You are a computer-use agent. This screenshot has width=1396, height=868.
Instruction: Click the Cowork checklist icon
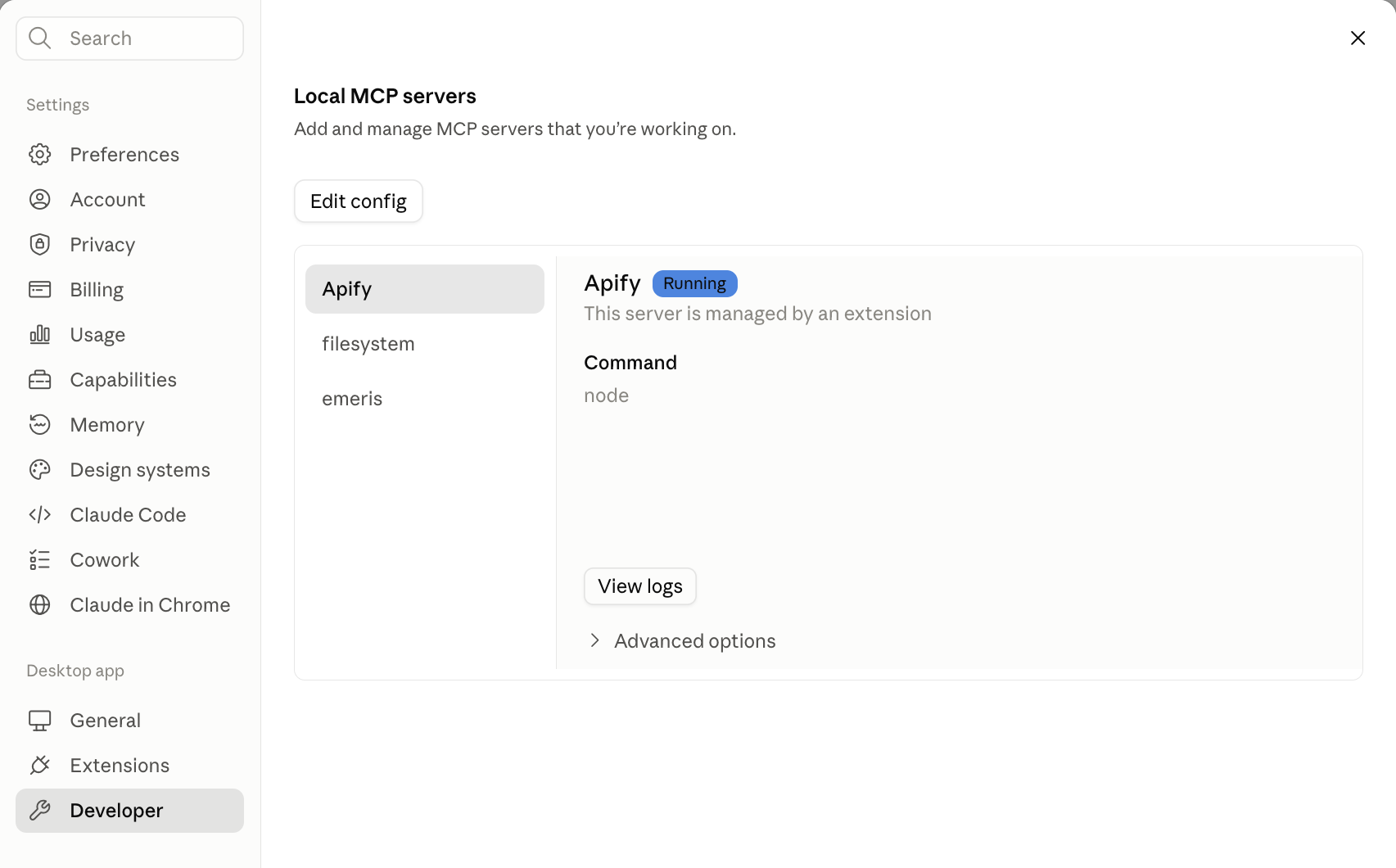39,559
